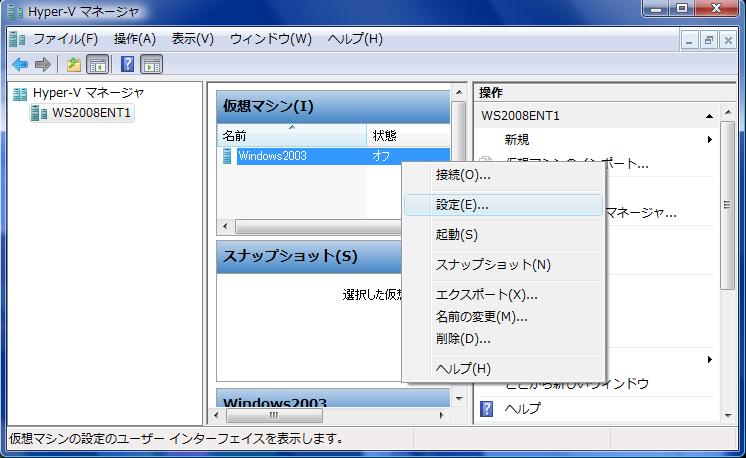Click エクスポート(X)... in the context menu
The image size is (746, 458).
486,295
